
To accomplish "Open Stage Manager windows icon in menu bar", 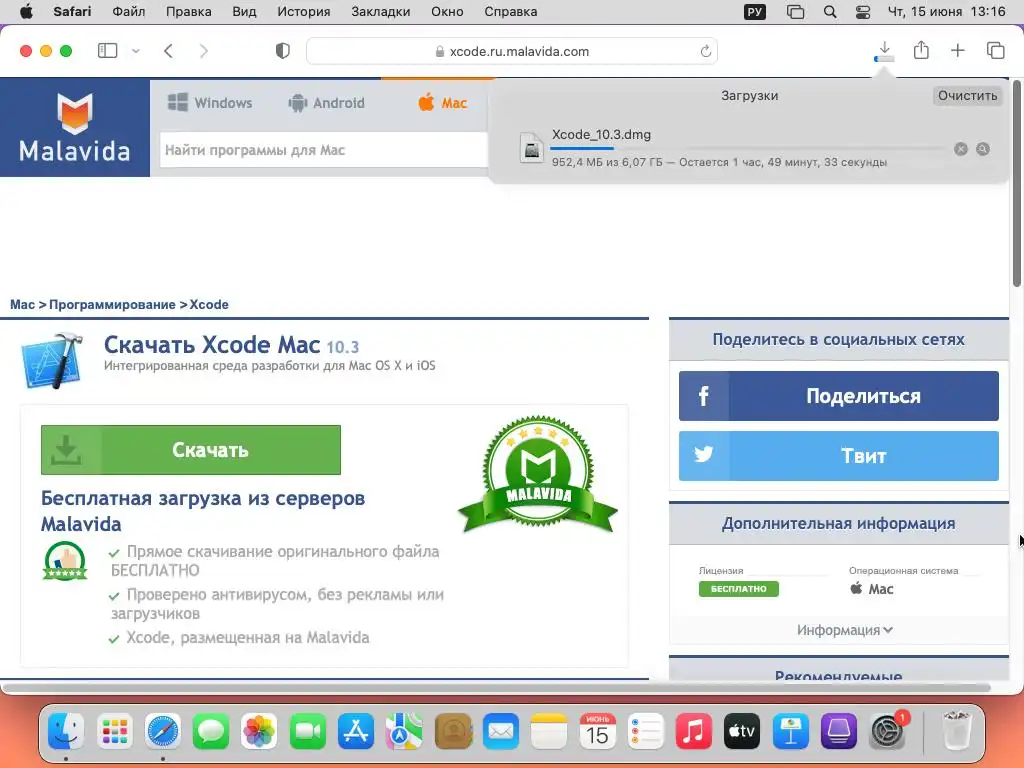I will pos(795,12).
